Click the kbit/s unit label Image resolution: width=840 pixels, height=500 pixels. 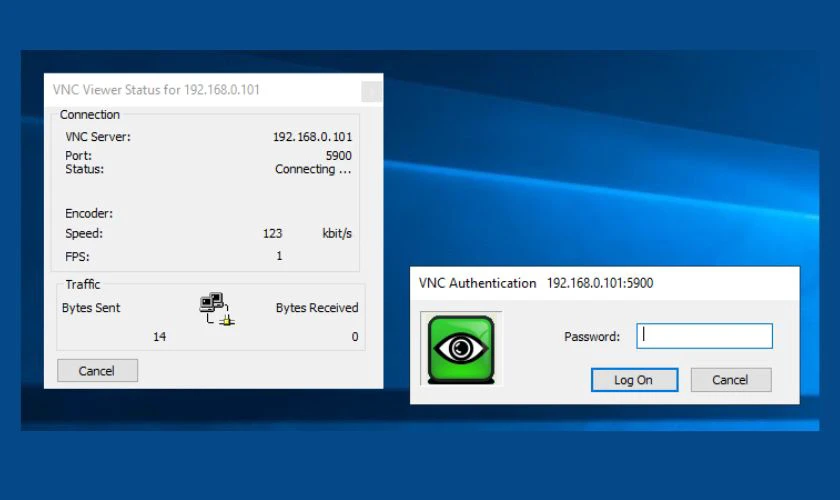click(x=336, y=234)
